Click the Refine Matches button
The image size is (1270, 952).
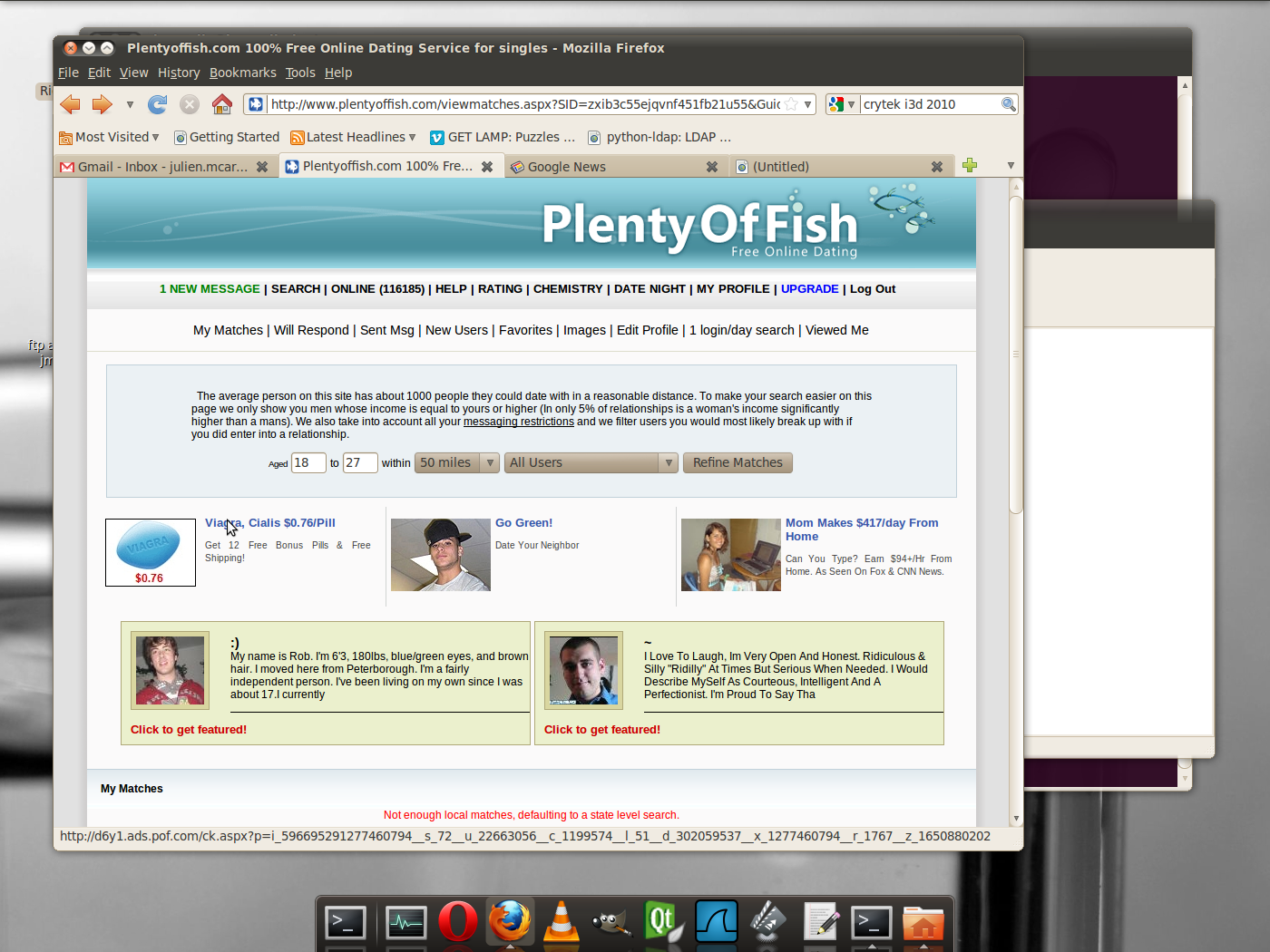(x=738, y=463)
